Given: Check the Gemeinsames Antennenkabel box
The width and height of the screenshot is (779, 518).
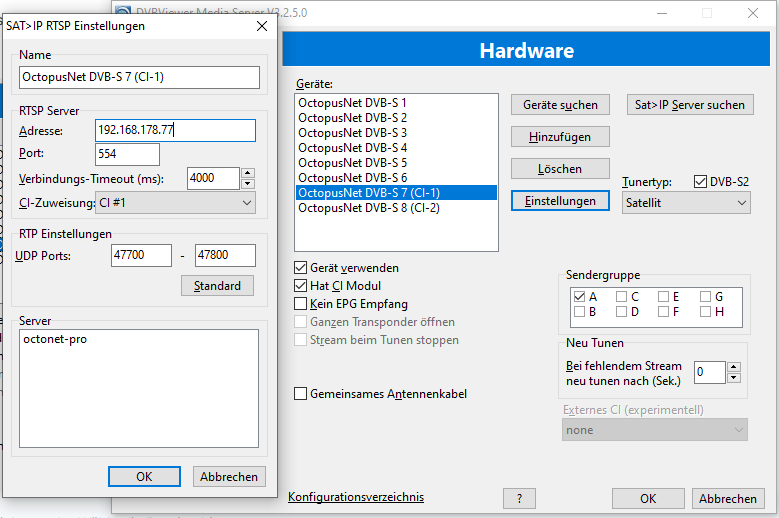Looking at the screenshot, I should coord(301,394).
